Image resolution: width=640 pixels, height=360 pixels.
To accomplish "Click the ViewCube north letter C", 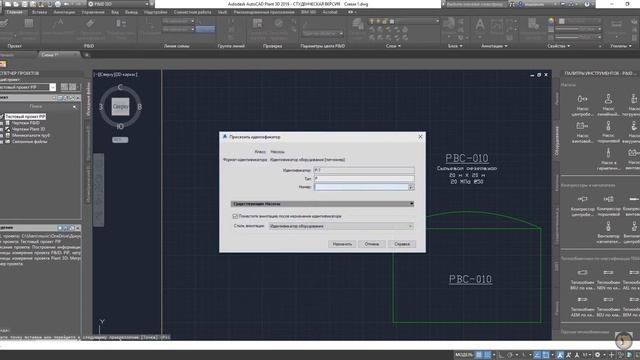I will point(120,87).
